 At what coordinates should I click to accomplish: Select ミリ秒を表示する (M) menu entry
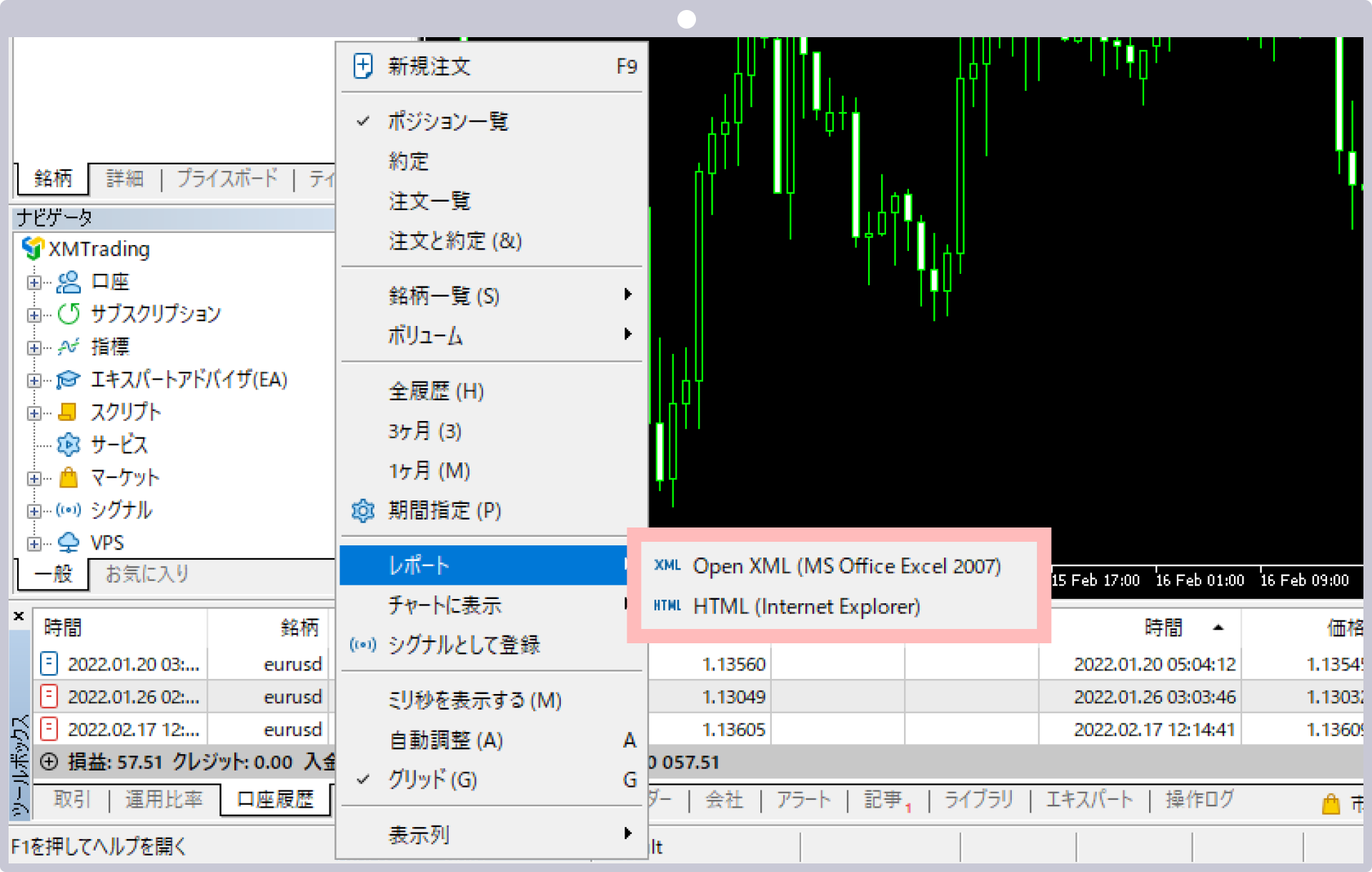click(492, 700)
